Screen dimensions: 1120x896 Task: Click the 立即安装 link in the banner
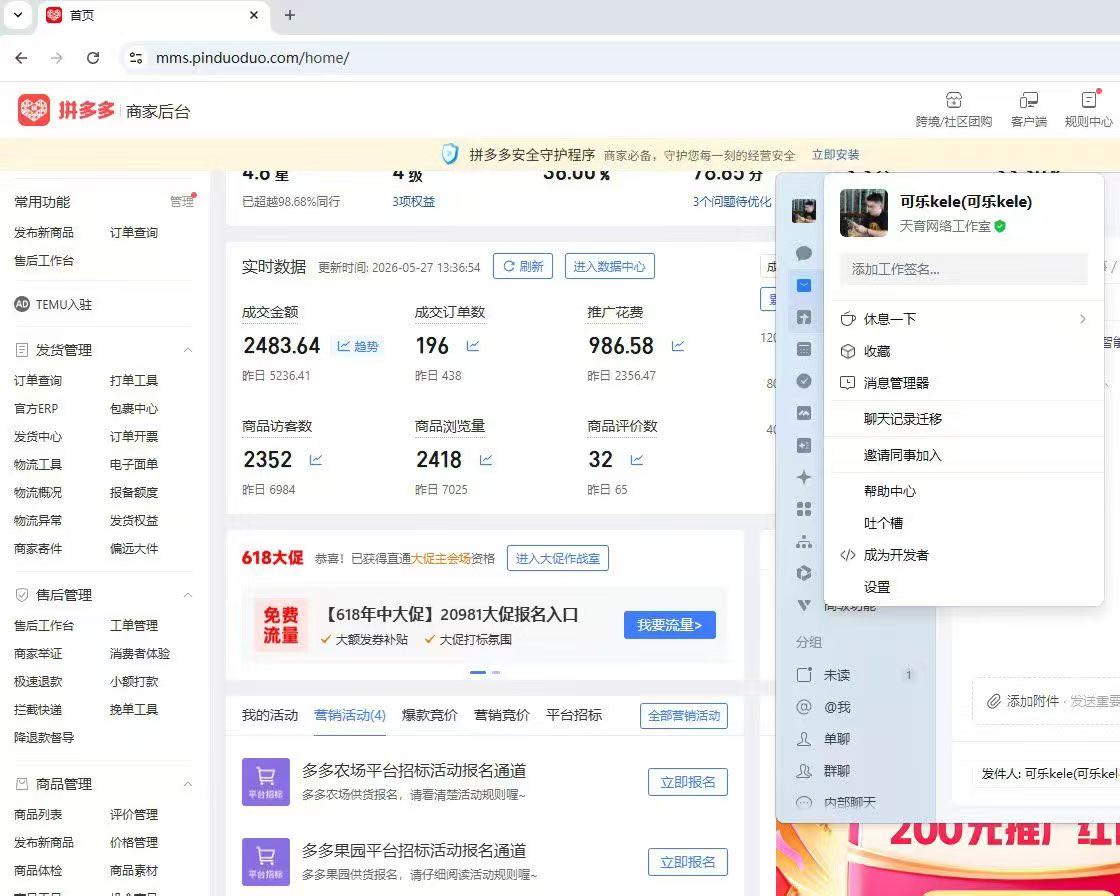pos(836,155)
